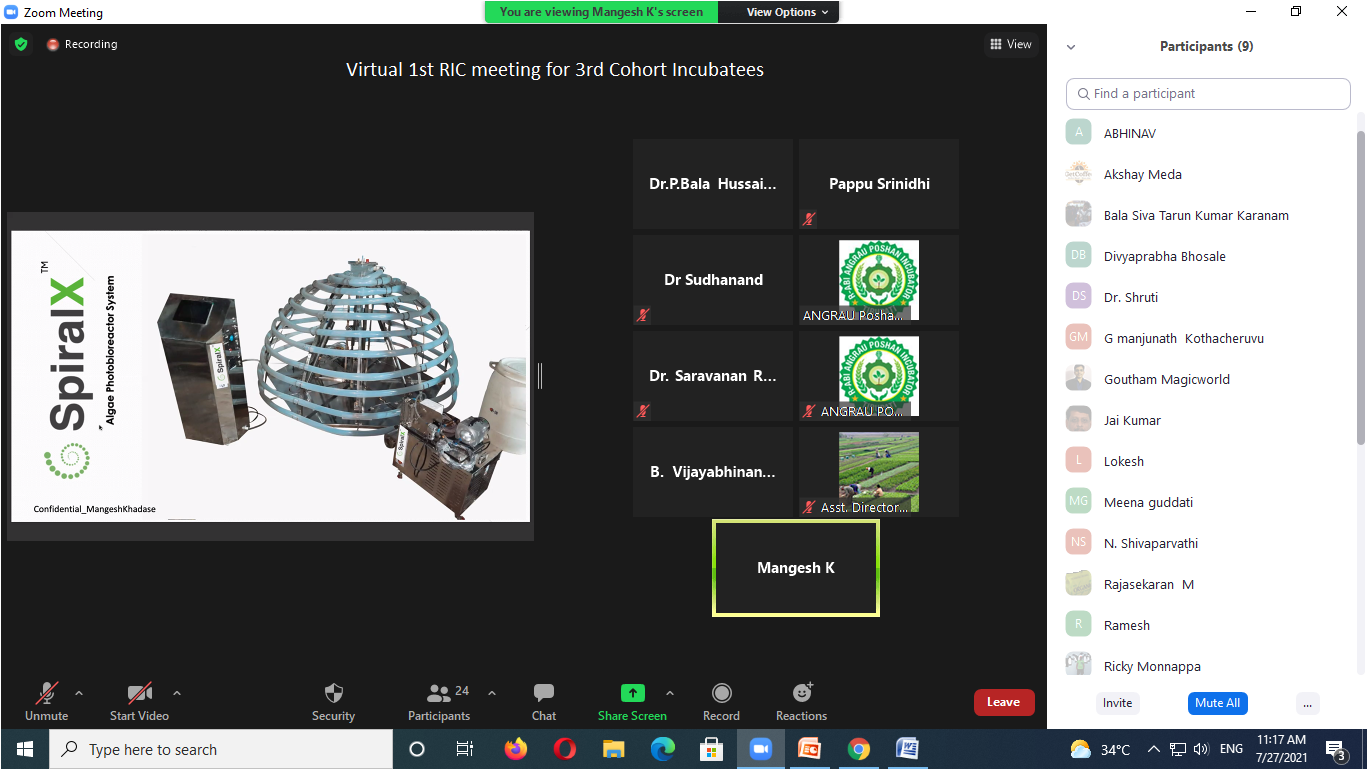This screenshot has width=1368, height=770.
Task: Click the green encryption shield icon
Action: click(21, 44)
